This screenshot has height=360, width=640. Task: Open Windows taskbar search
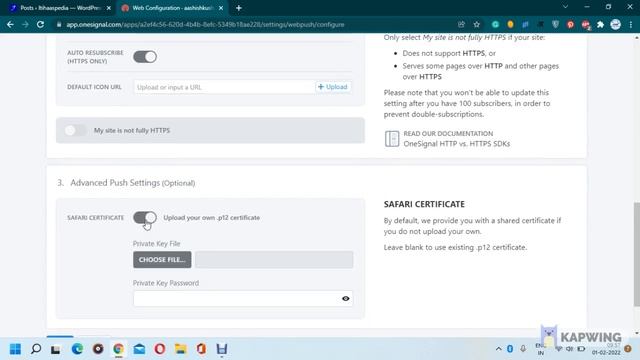point(36,349)
